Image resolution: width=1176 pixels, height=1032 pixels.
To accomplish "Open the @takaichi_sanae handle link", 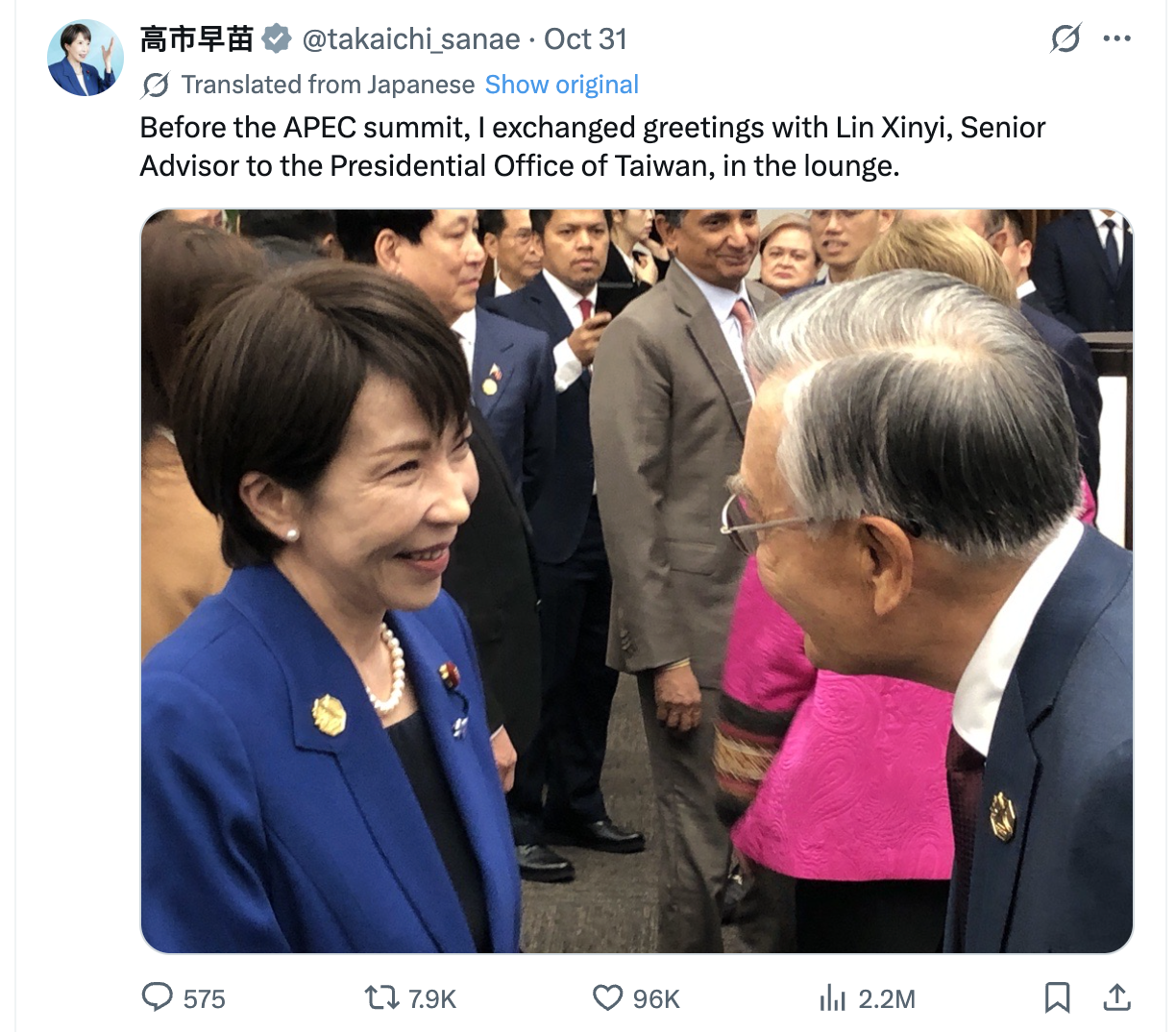I will (411, 39).
